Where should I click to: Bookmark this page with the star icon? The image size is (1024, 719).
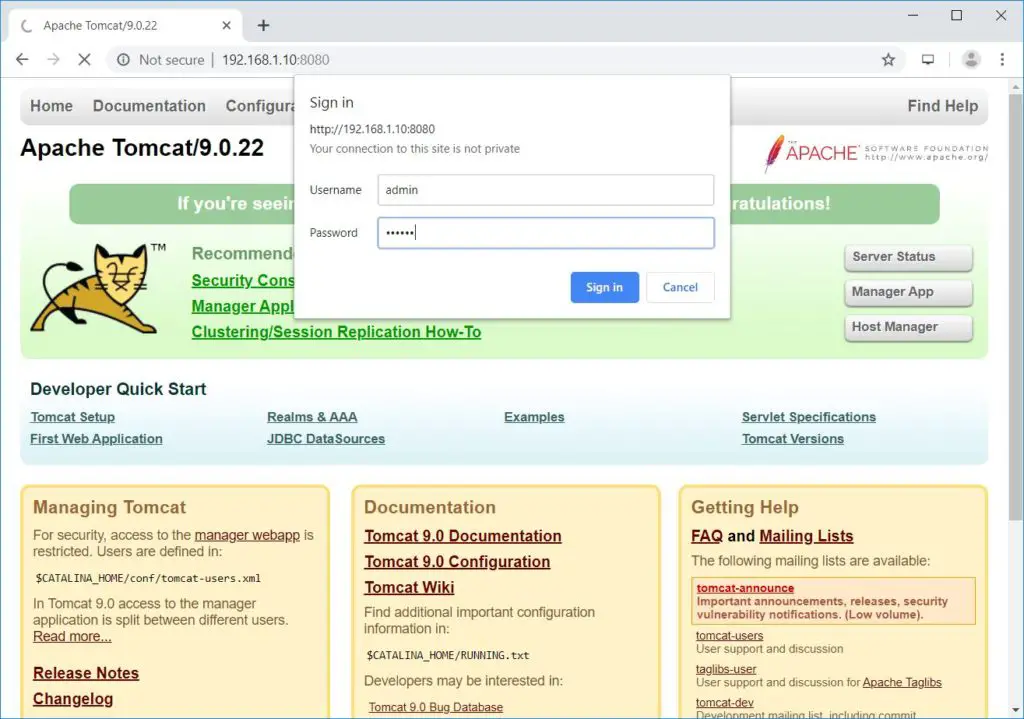click(x=888, y=60)
